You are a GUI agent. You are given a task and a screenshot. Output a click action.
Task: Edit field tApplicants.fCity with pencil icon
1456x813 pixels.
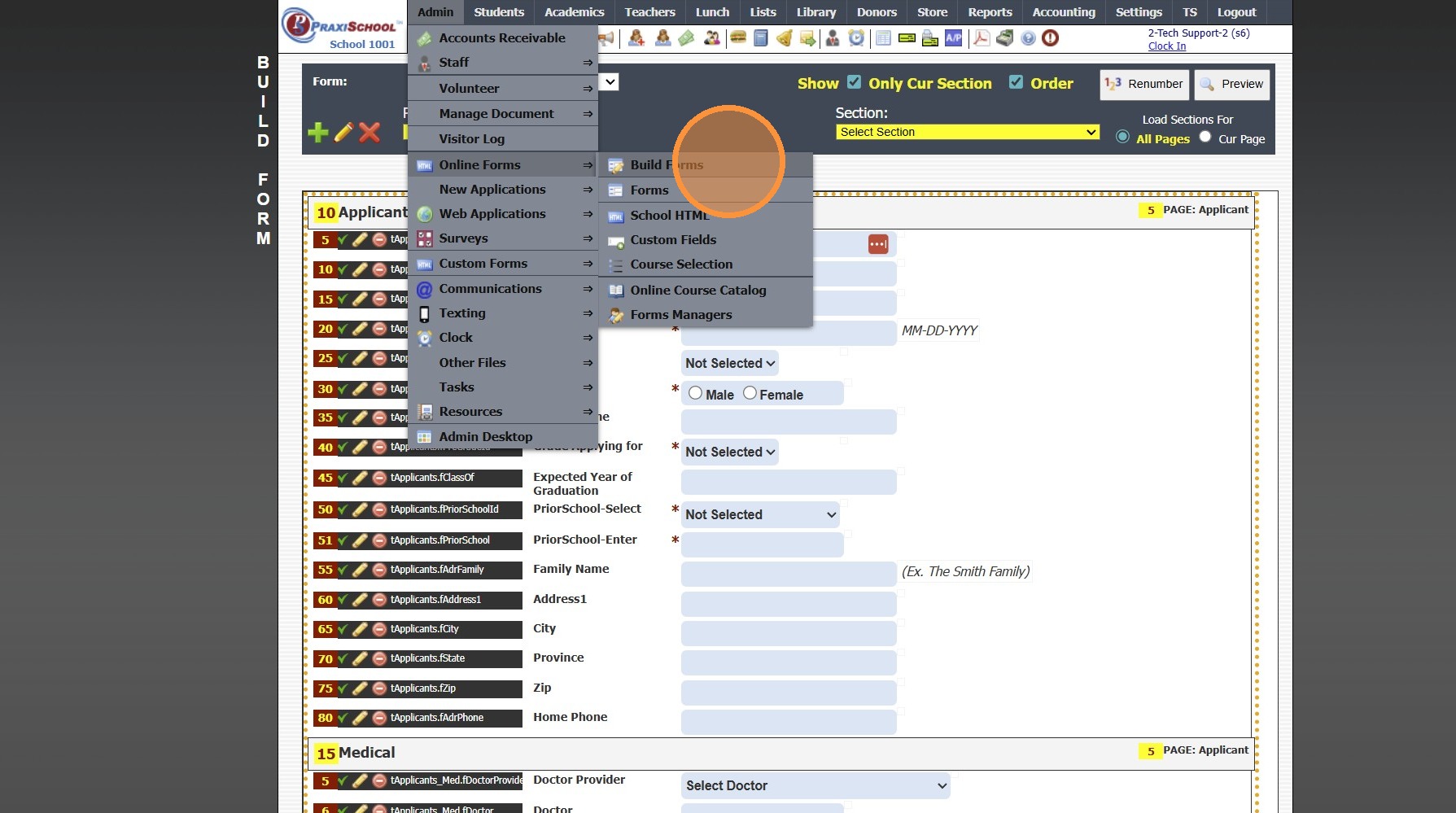pyautogui.click(x=360, y=629)
